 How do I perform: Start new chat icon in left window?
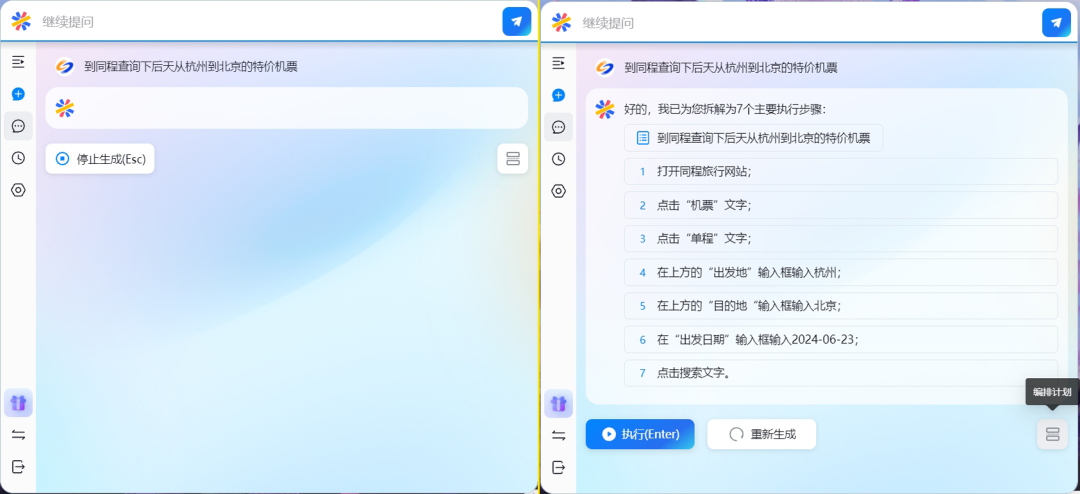click(x=18, y=94)
